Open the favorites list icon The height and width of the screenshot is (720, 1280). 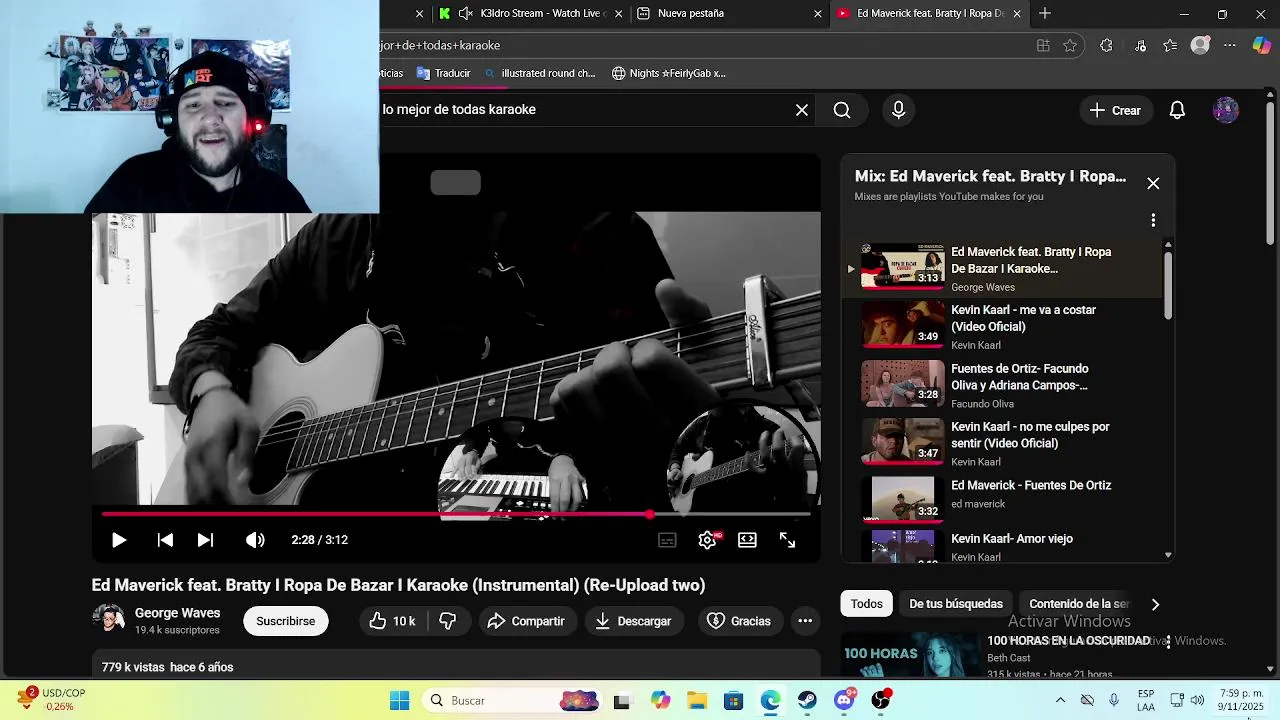tap(1170, 45)
